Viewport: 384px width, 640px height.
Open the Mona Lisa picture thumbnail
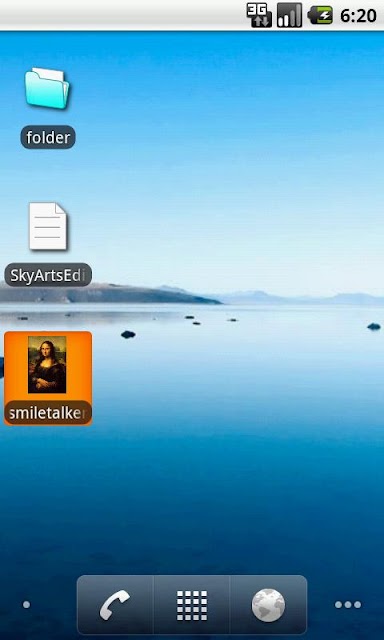47,364
